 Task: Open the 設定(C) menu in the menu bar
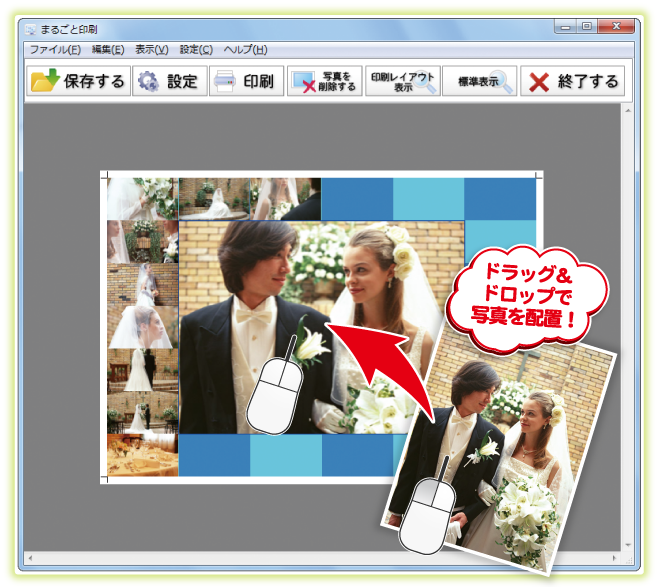click(196, 49)
